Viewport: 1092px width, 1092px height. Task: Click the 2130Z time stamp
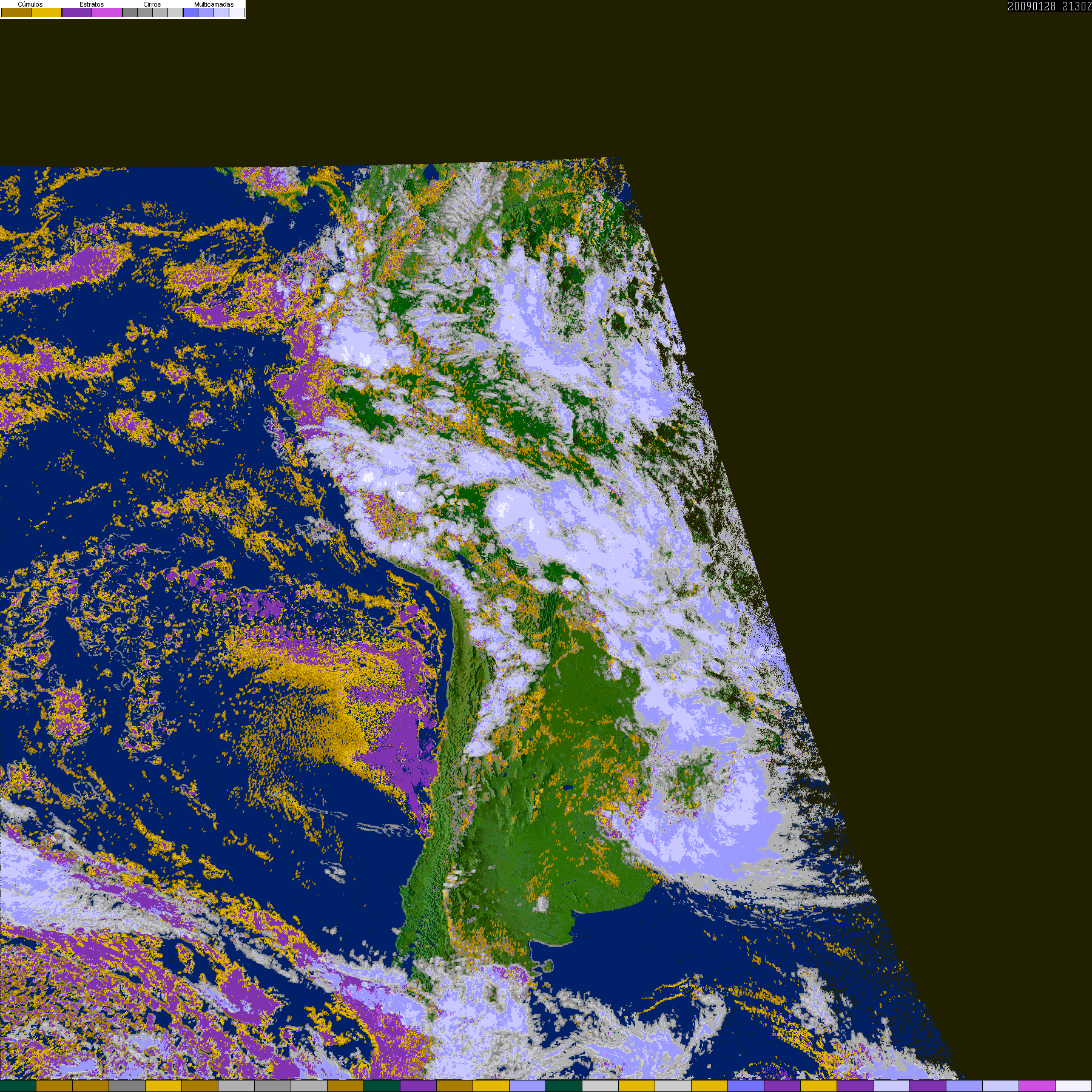click(1077, 6)
